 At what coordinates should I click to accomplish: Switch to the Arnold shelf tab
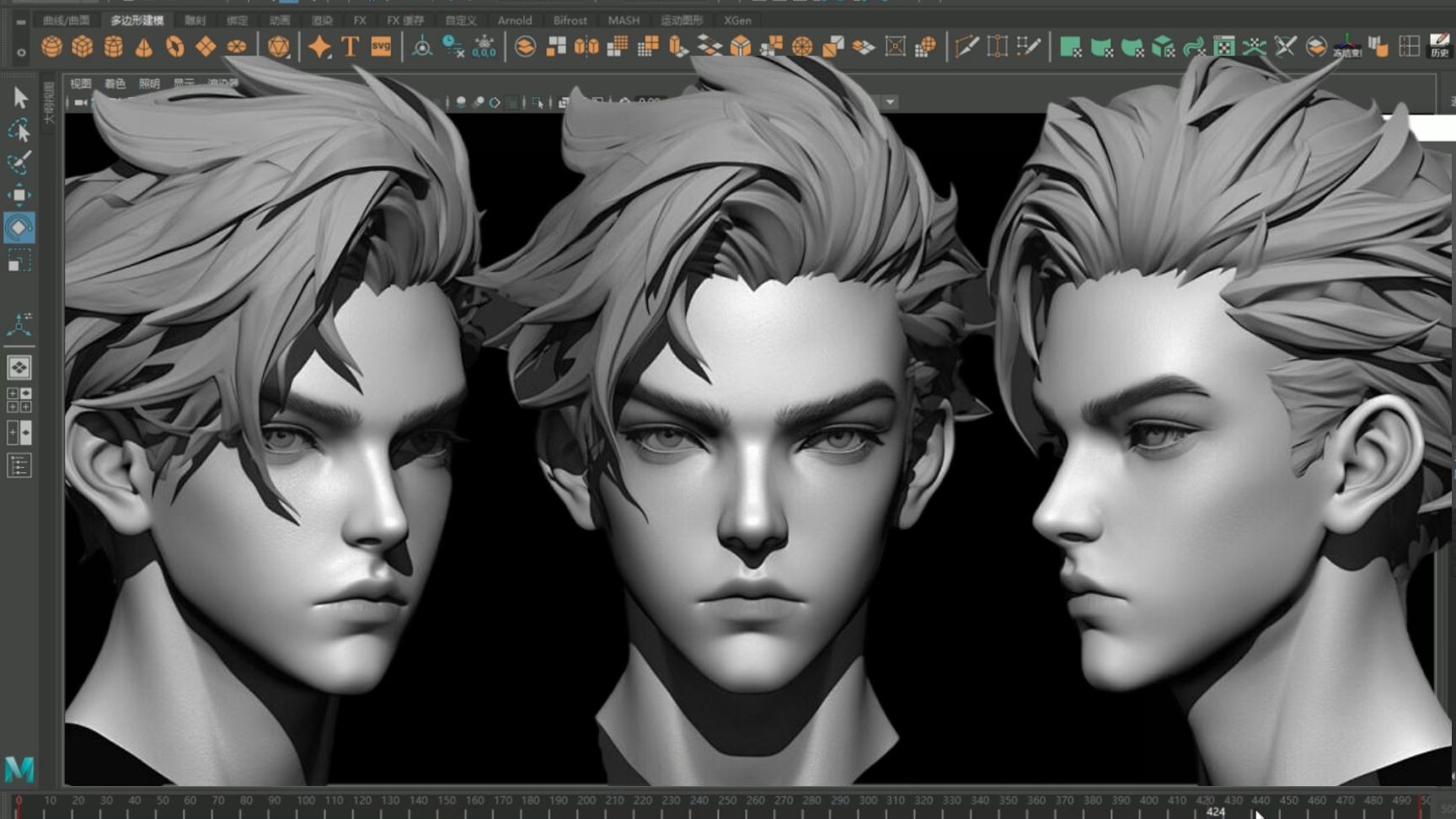tap(514, 20)
